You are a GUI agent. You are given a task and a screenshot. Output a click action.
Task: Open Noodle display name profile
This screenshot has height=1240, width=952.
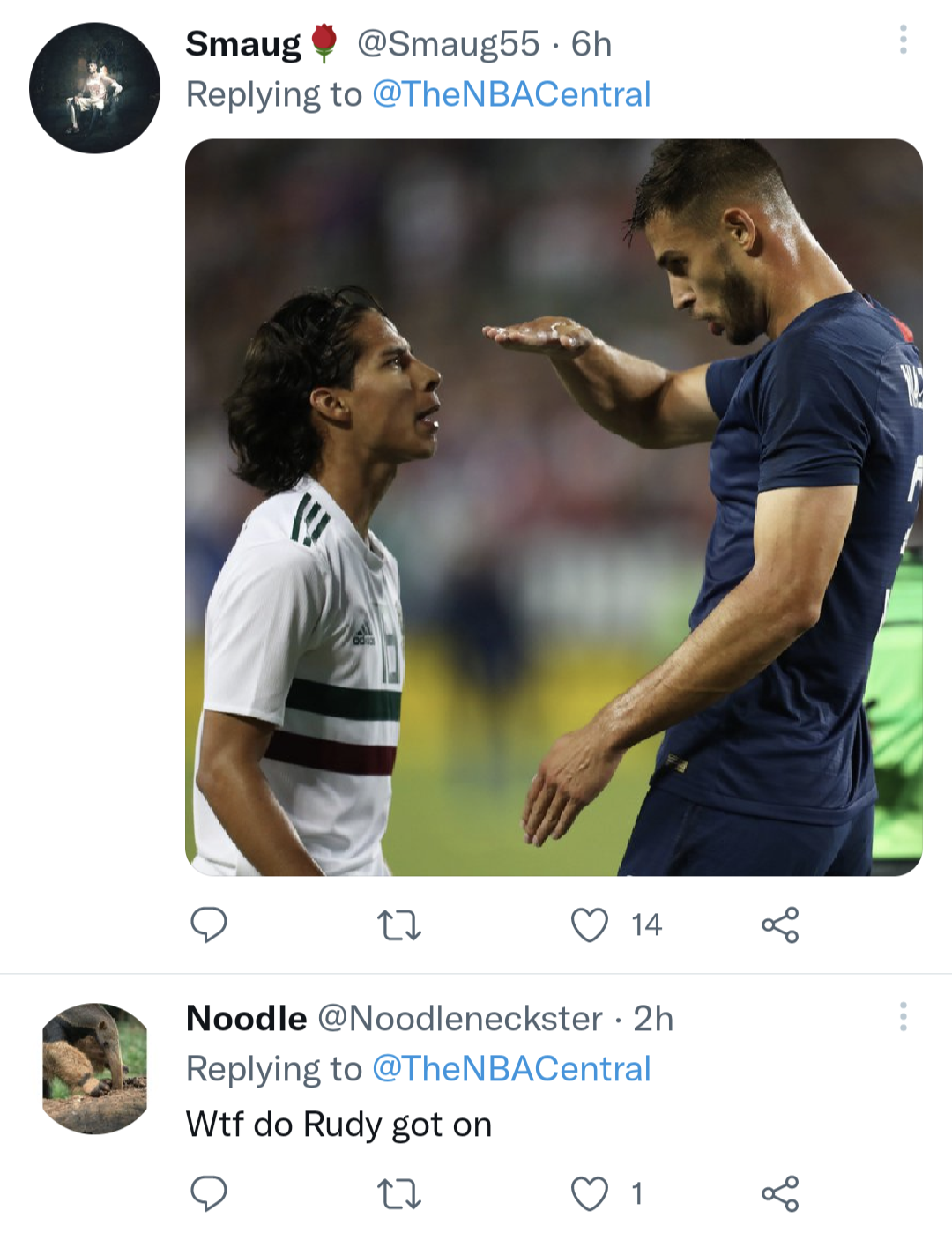(x=246, y=1019)
